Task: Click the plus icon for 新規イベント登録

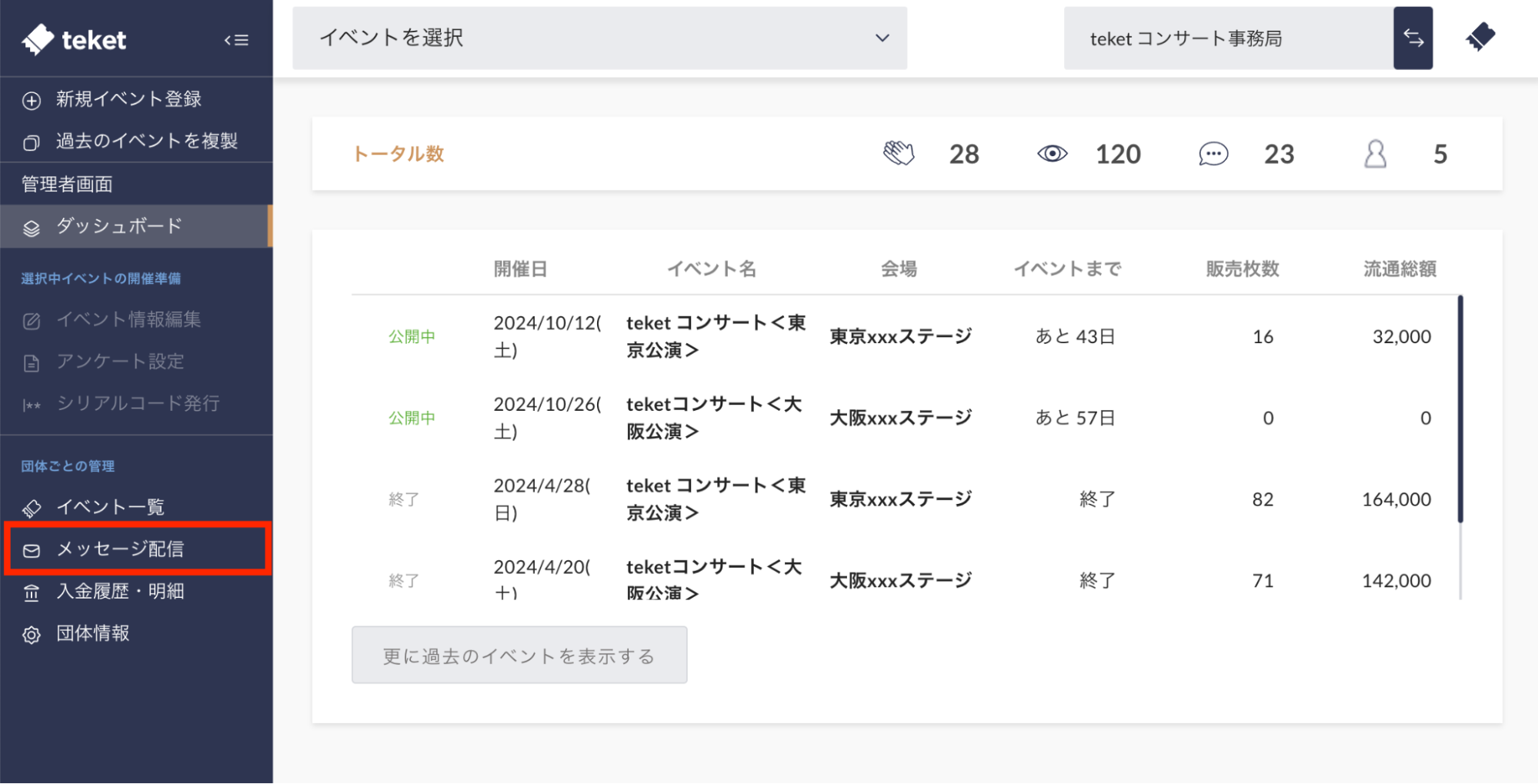Action: (32, 100)
